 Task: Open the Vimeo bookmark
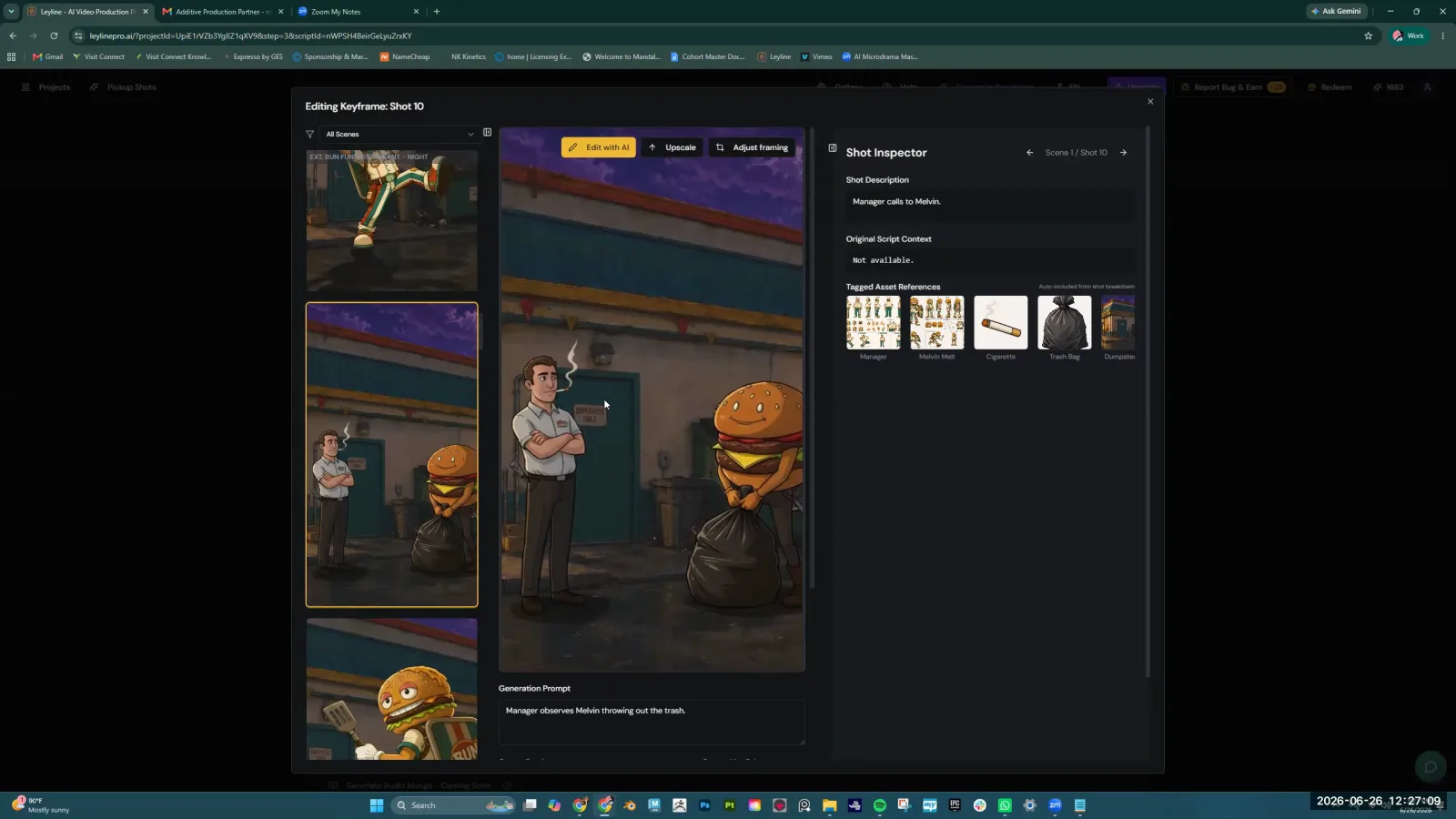click(x=816, y=56)
